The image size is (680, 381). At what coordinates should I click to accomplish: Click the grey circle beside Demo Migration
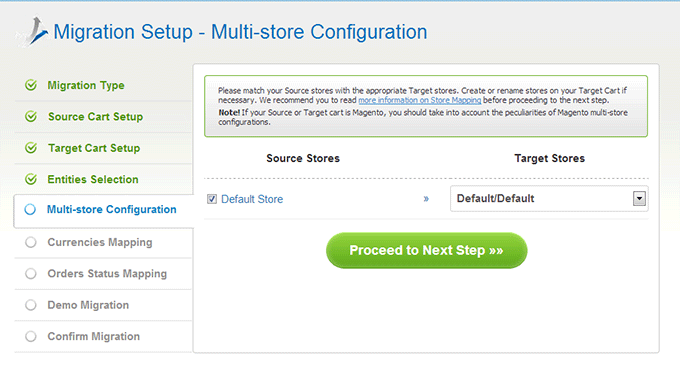(31, 305)
